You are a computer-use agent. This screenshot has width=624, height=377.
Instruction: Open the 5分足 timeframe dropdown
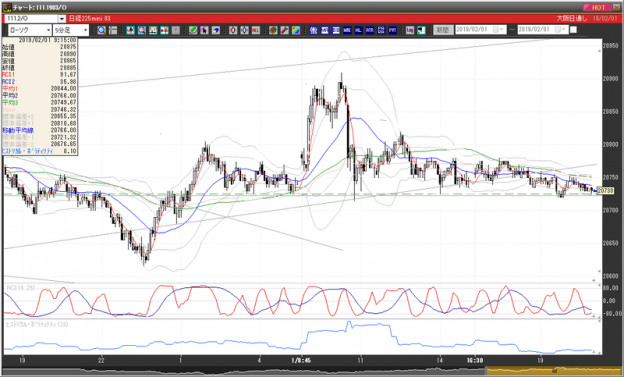71,30
